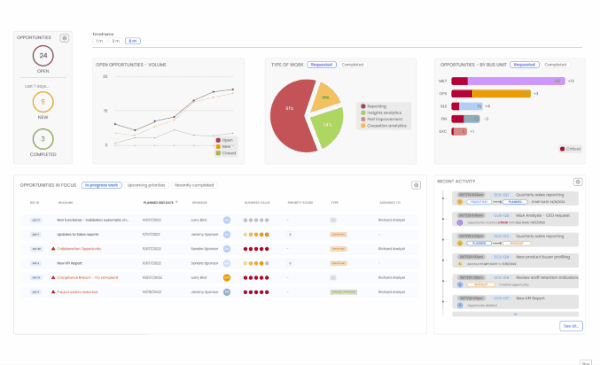Toggle Reporting in pie chart legend
The height and width of the screenshot is (365, 600).
tap(374, 106)
